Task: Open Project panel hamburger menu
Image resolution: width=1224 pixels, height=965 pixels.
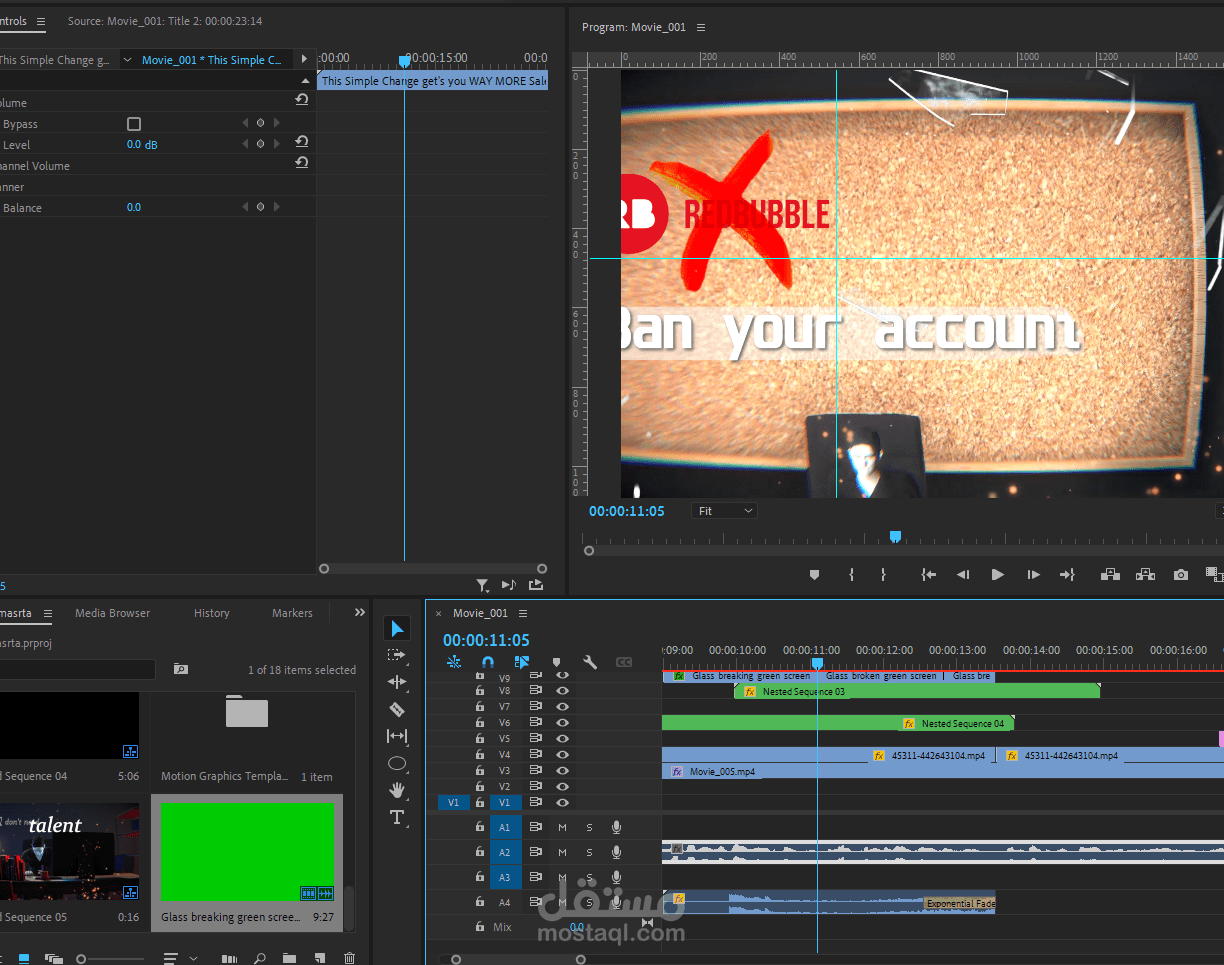Action: point(47,613)
